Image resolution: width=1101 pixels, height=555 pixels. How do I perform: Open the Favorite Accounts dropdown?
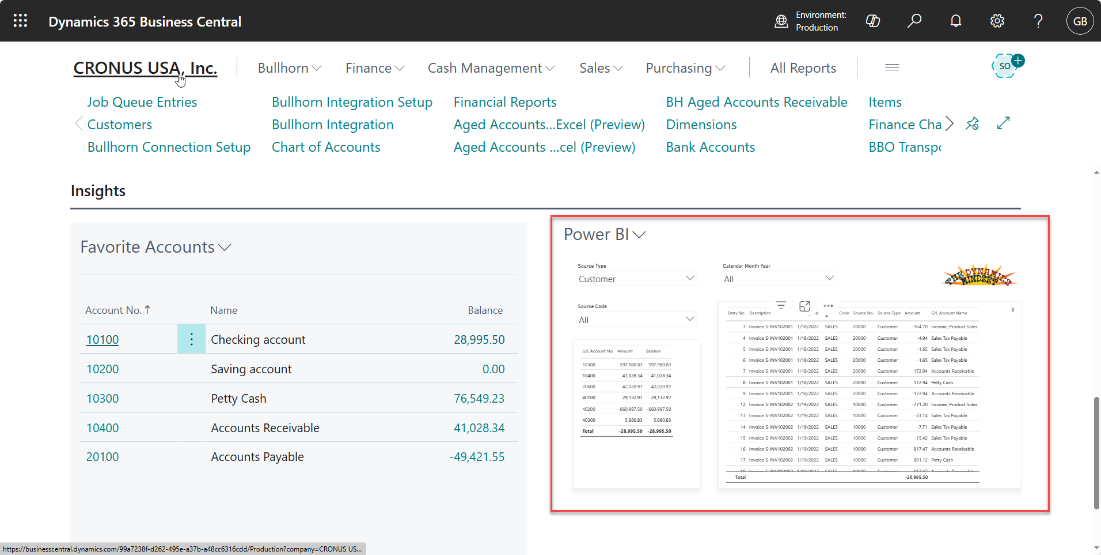(155, 247)
